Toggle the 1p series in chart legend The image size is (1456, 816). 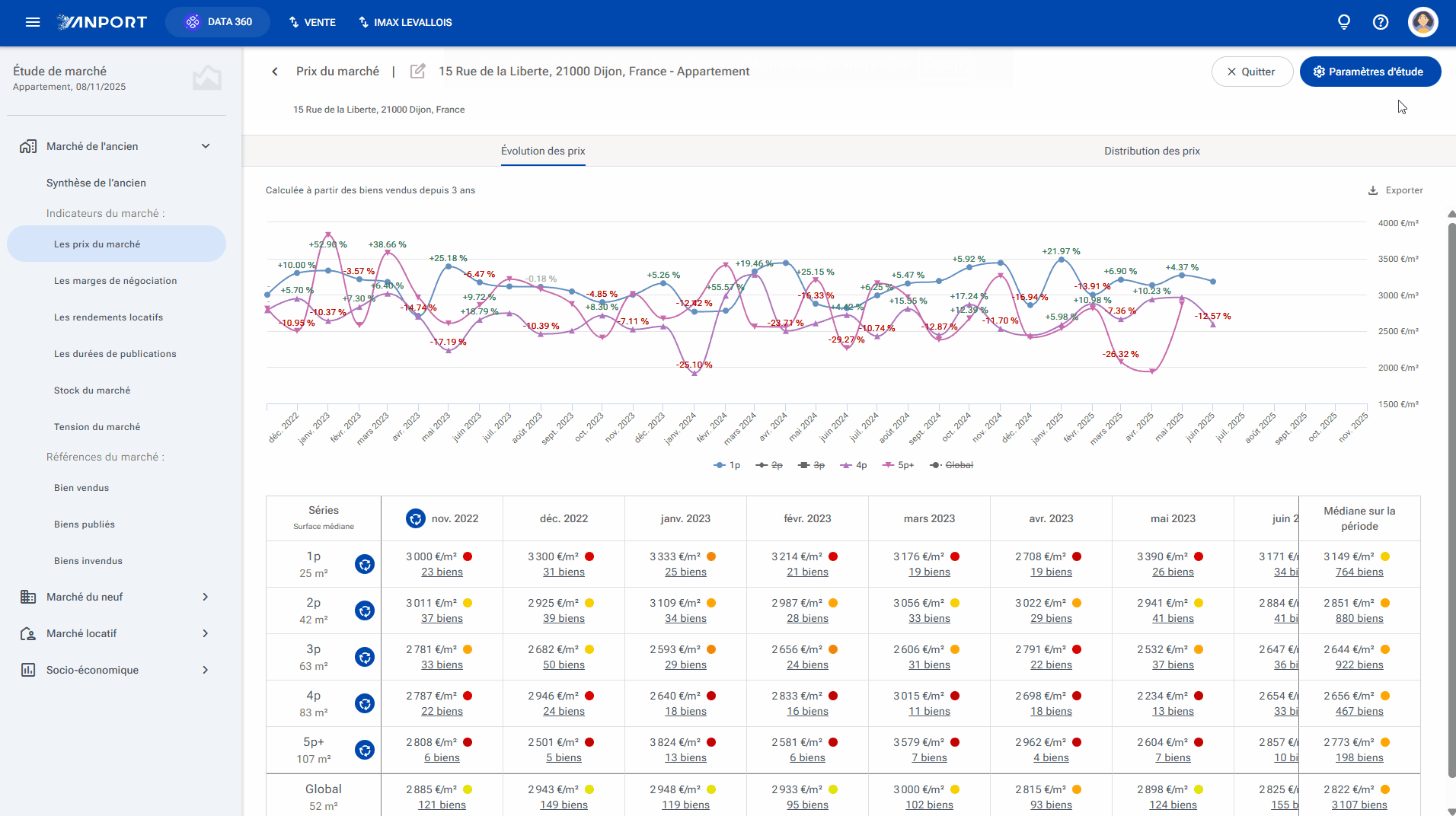727,465
